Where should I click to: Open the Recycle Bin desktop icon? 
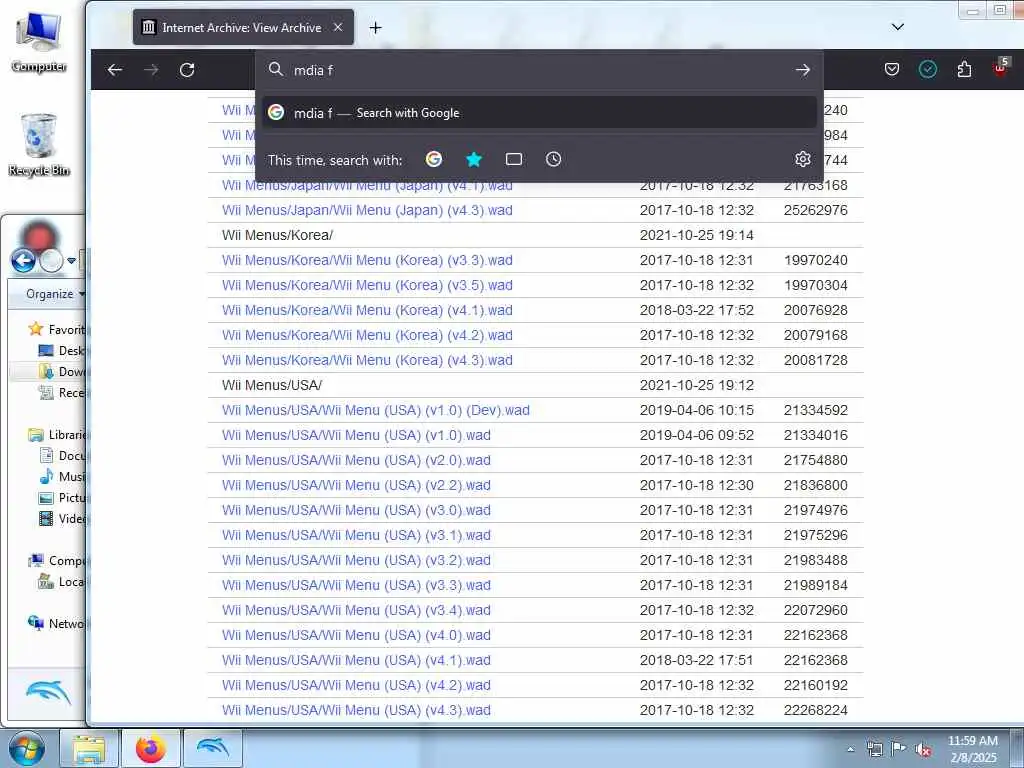pyautogui.click(x=39, y=144)
